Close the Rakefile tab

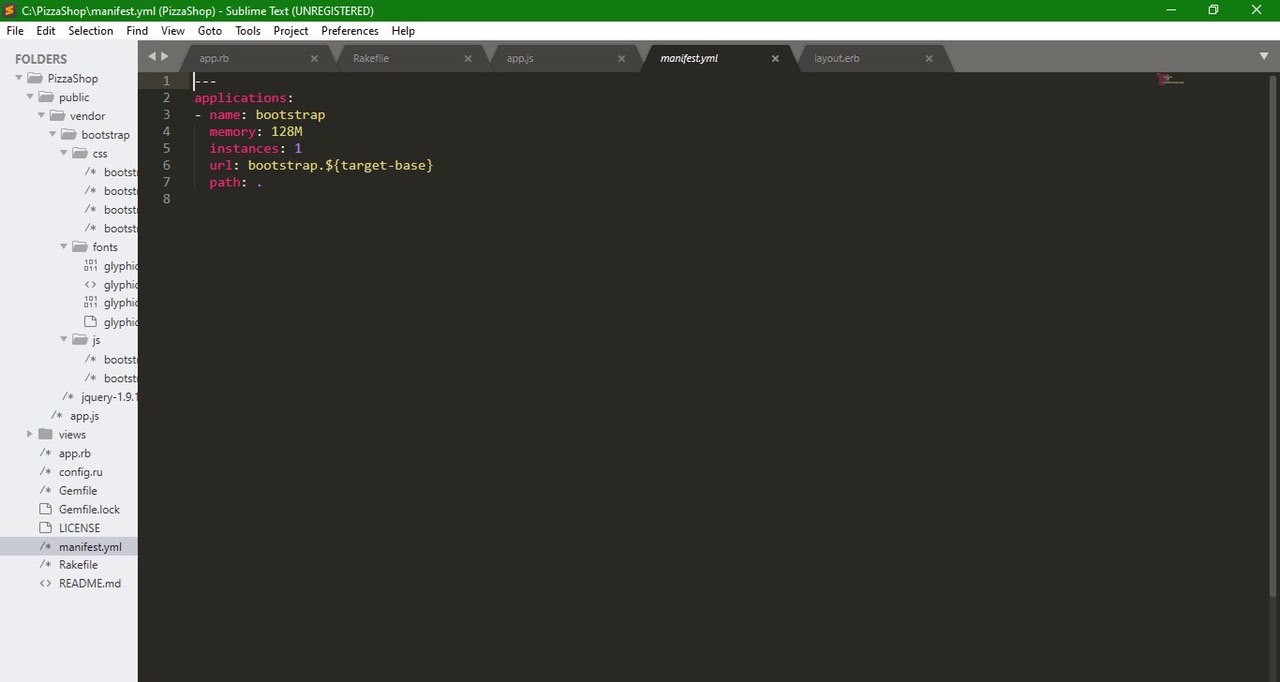[x=468, y=59]
